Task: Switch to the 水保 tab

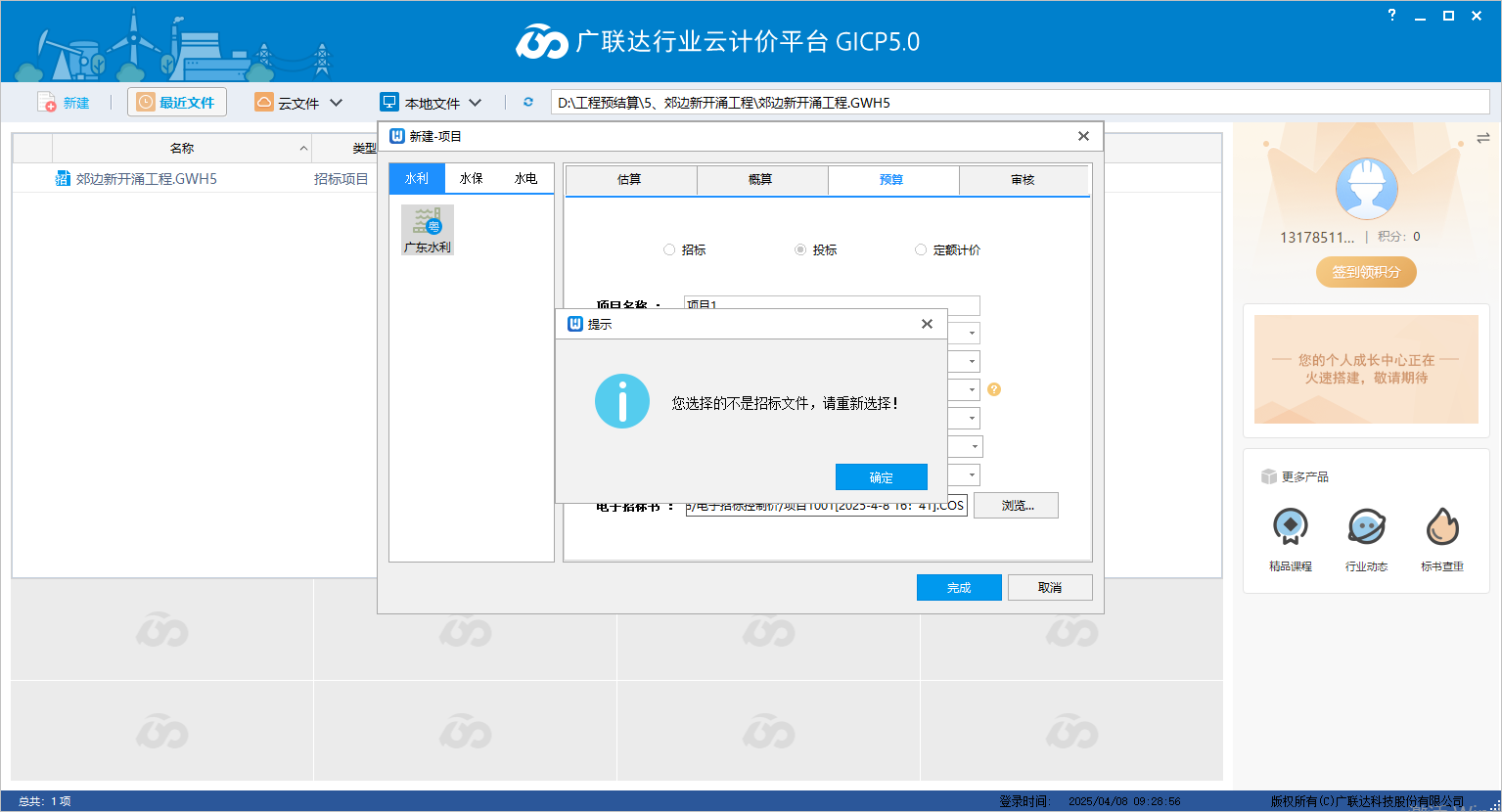Action: (472, 179)
